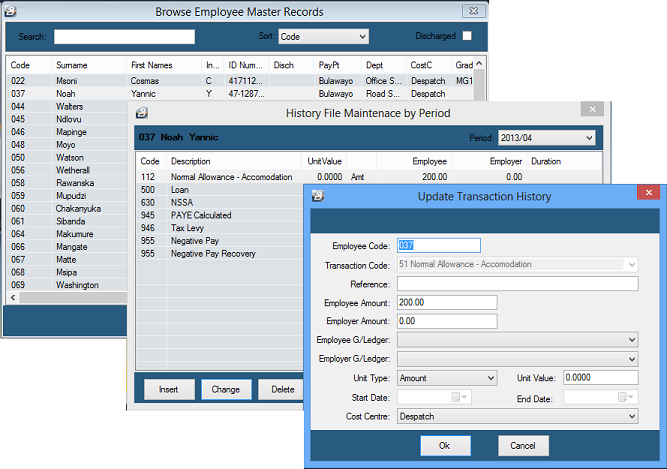Click the Delete button
This screenshot has width=667, height=469.
(282, 389)
